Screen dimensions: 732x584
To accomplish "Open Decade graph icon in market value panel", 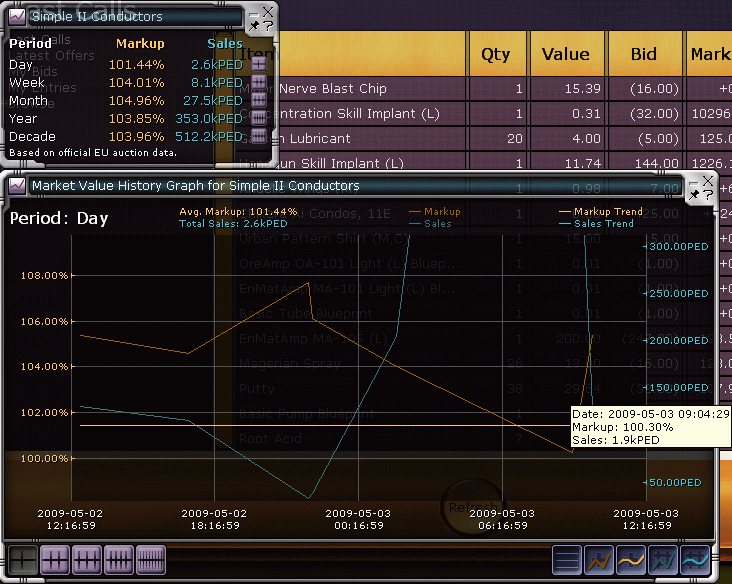I will tap(259, 136).
